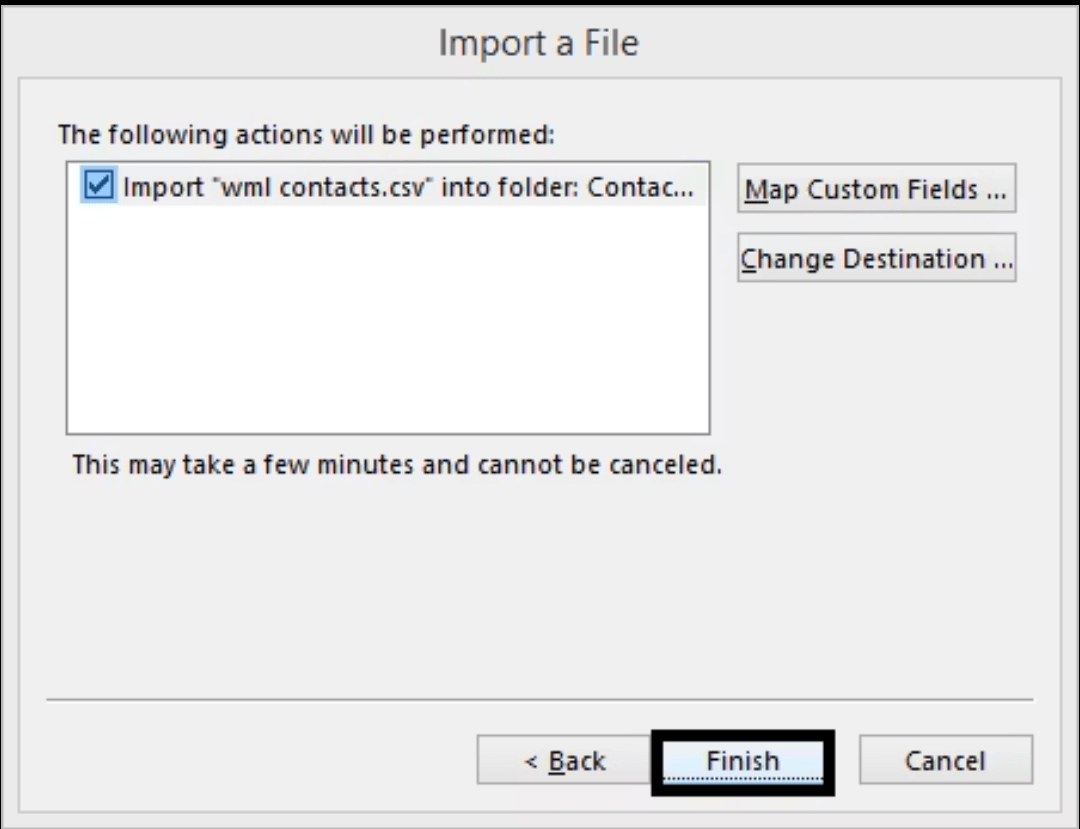Image resolution: width=1080 pixels, height=829 pixels.
Task: Click the bottom edge of the actions list box
Action: coord(388,434)
